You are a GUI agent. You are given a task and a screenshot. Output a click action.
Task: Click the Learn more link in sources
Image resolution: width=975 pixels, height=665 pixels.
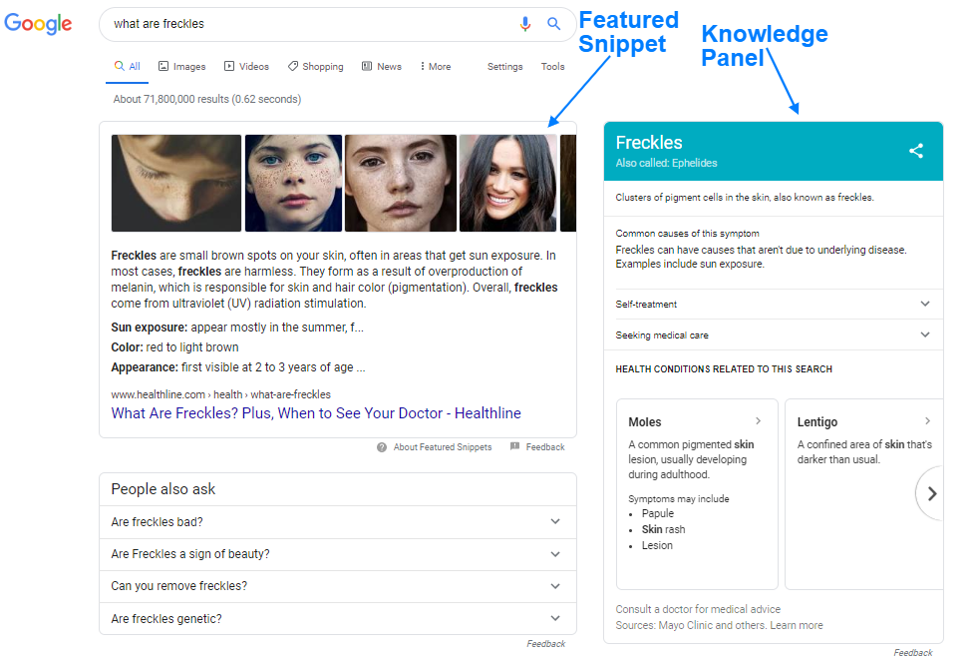(x=796, y=625)
